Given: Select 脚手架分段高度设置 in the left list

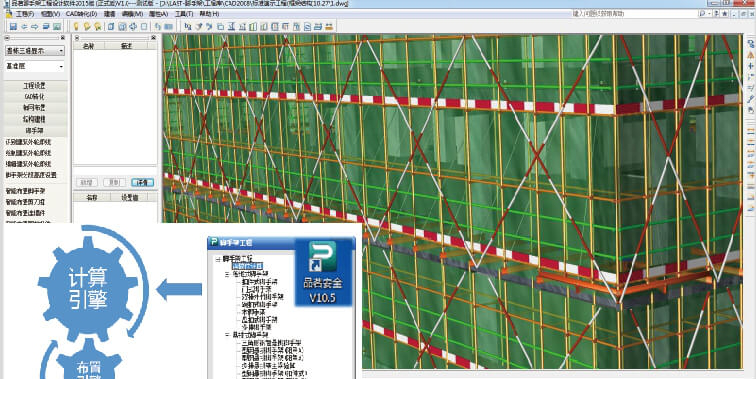Looking at the screenshot, I should click(31, 175).
